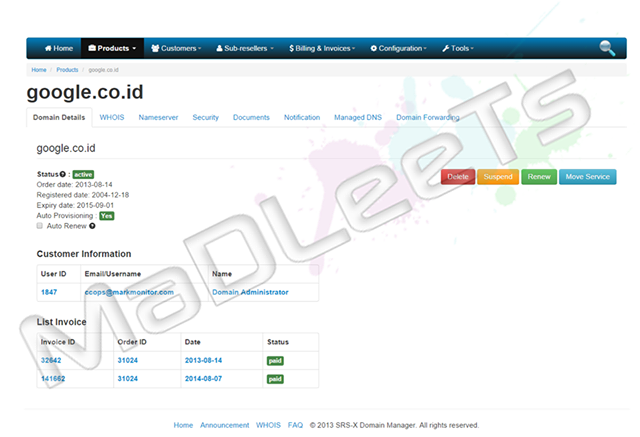
Task: Click the date 2013-08-14 link
Action: click(203, 360)
